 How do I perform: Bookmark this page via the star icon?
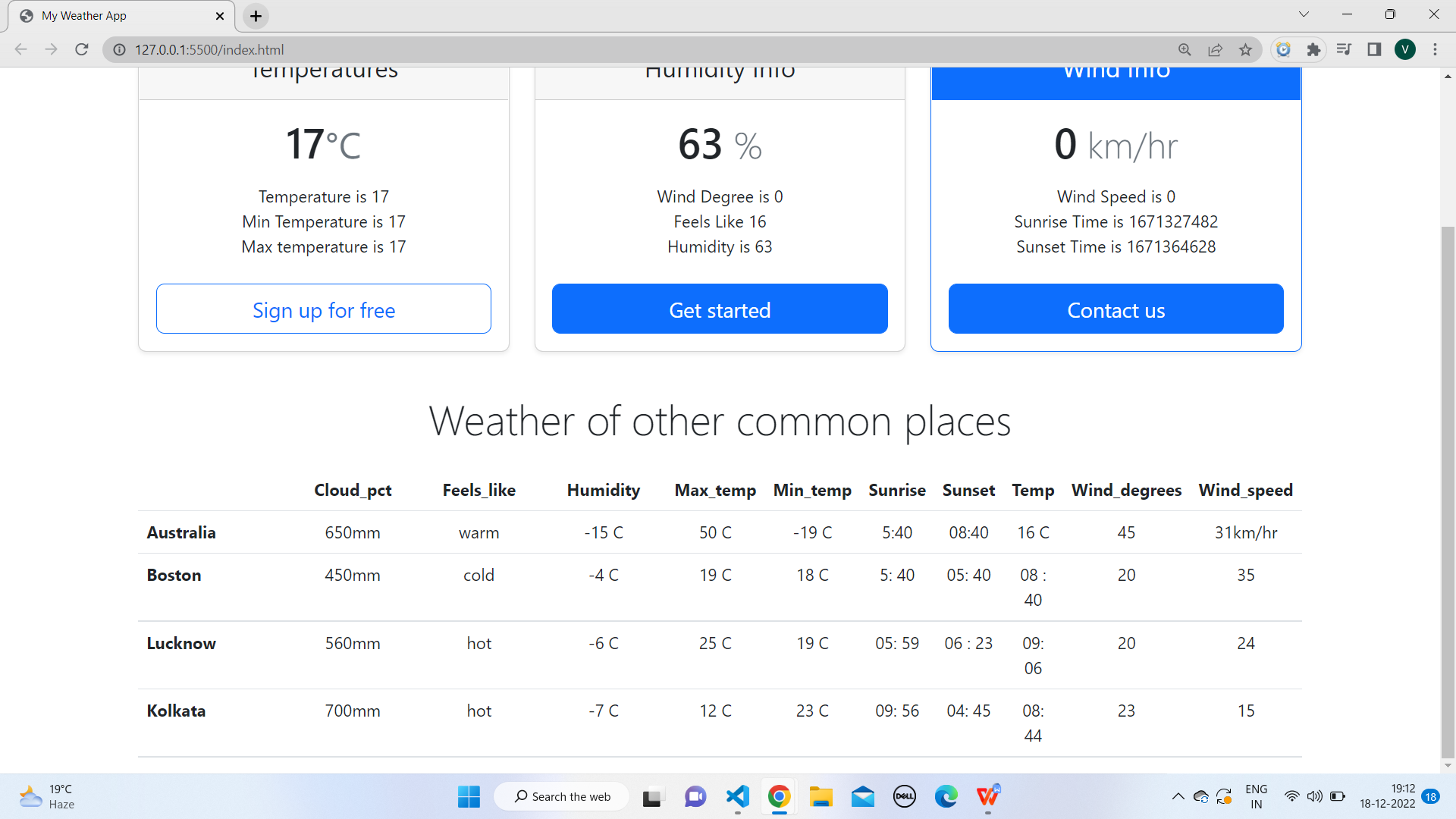click(1244, 49)
